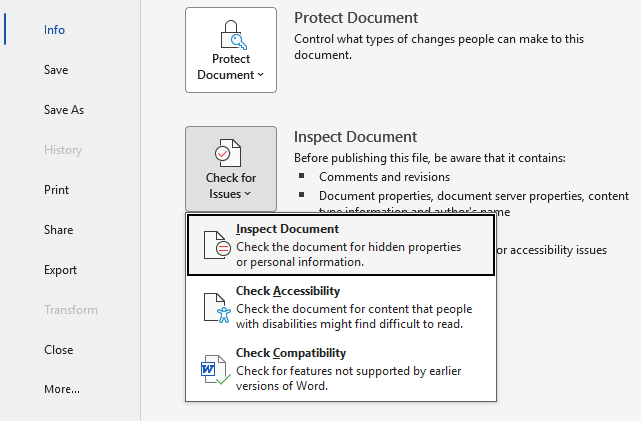Click the 'Comments and revisions' bullet text
The width and height of the screenshot is (641, 421).
[384, 177]
